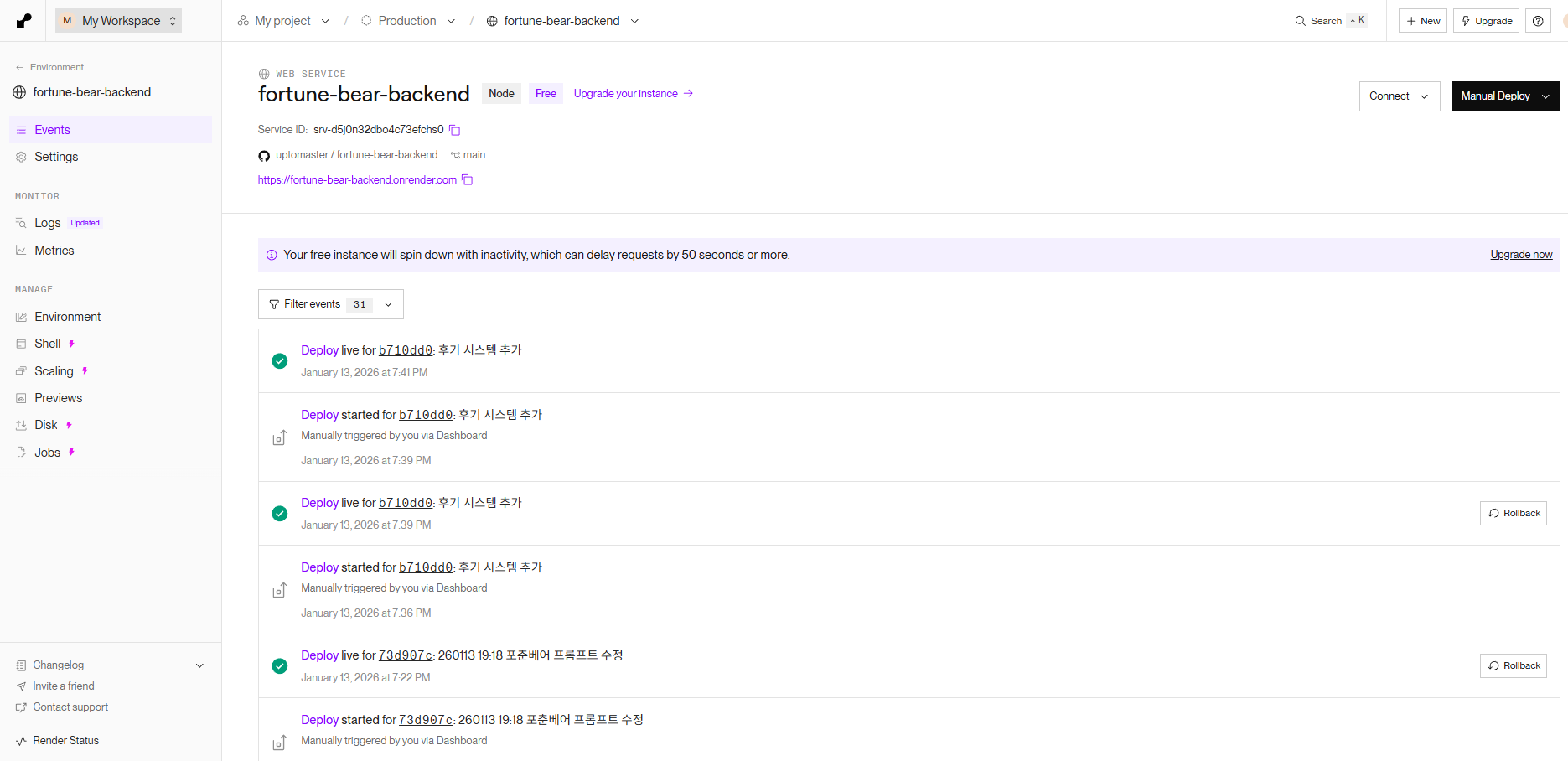Expand the Changelog section
This screenshot has height=761, width=1568.
click(x=199, y=665)
